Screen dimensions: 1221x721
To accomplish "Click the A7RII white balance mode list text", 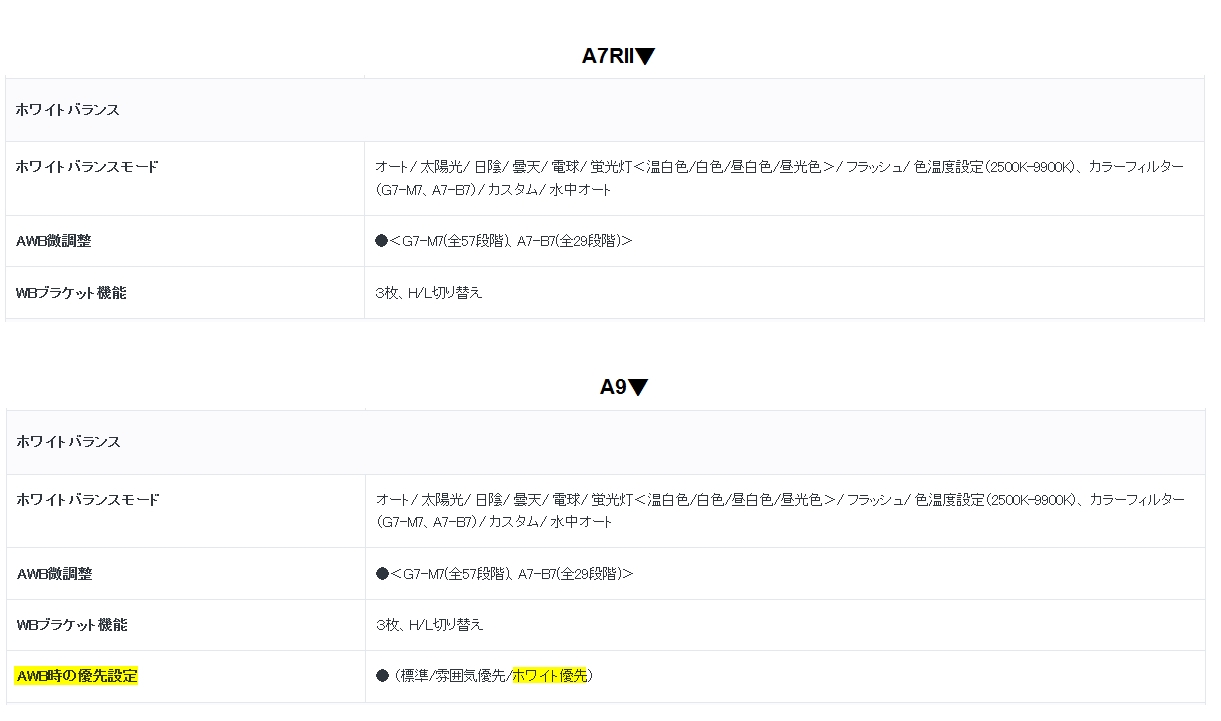I will coord(780,178).
